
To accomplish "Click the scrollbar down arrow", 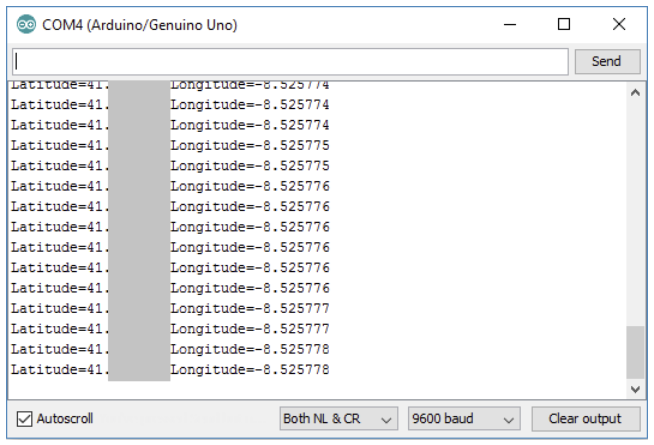I will tap(635, 388).
